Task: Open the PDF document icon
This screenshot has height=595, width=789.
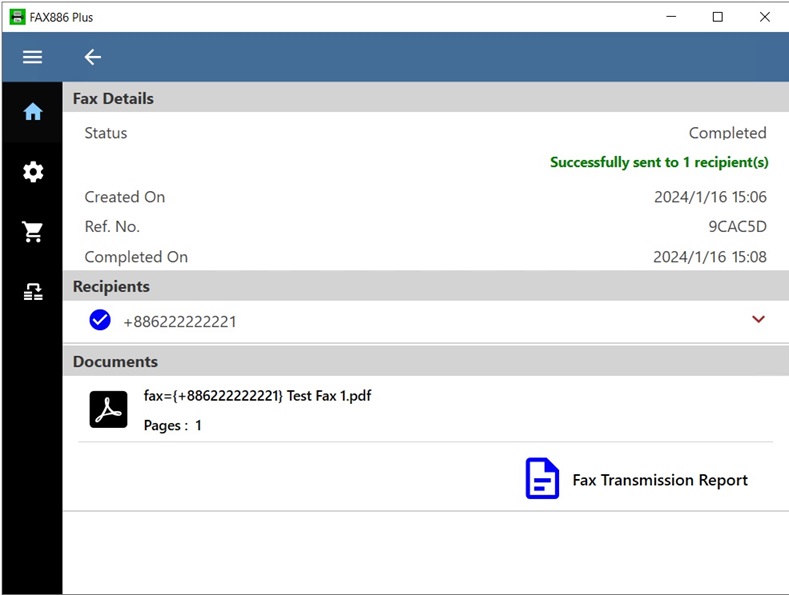Action: pyautogui.click(x=109, y=409)
